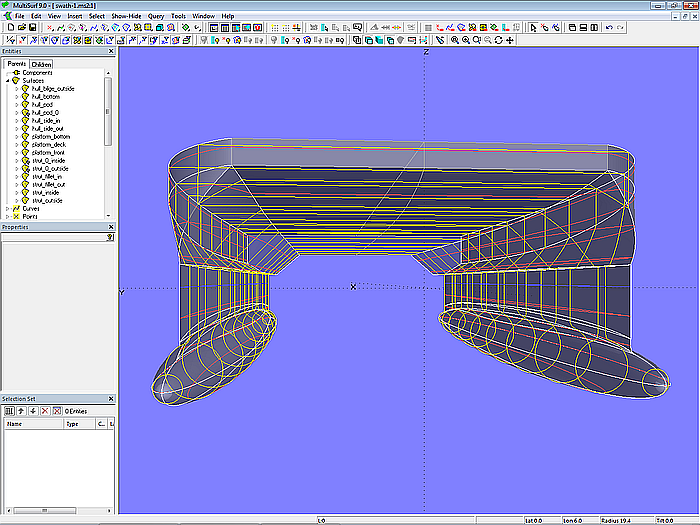Click the red X delete icon in Selection Set
The image size is (700, 525).
(x=43, y=411)
